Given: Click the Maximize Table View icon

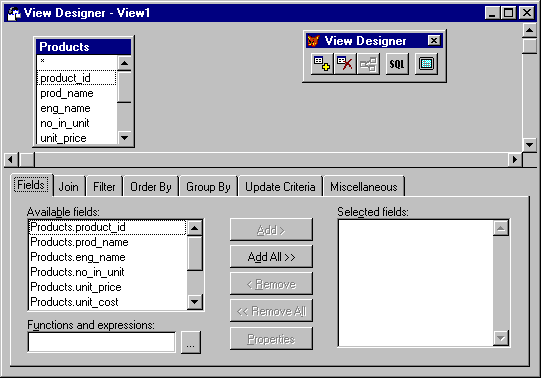Looking at the screenshot, I should tap(426, 64).
